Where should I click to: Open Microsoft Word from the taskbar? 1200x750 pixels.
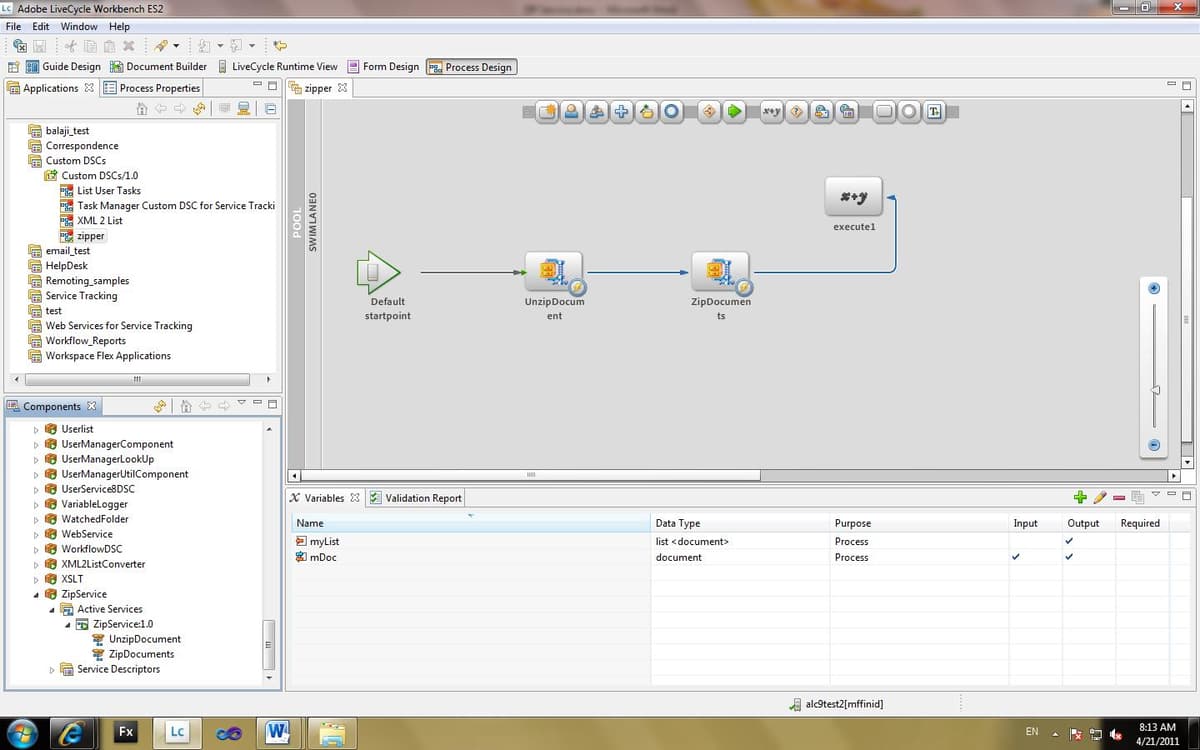[278, 732]
